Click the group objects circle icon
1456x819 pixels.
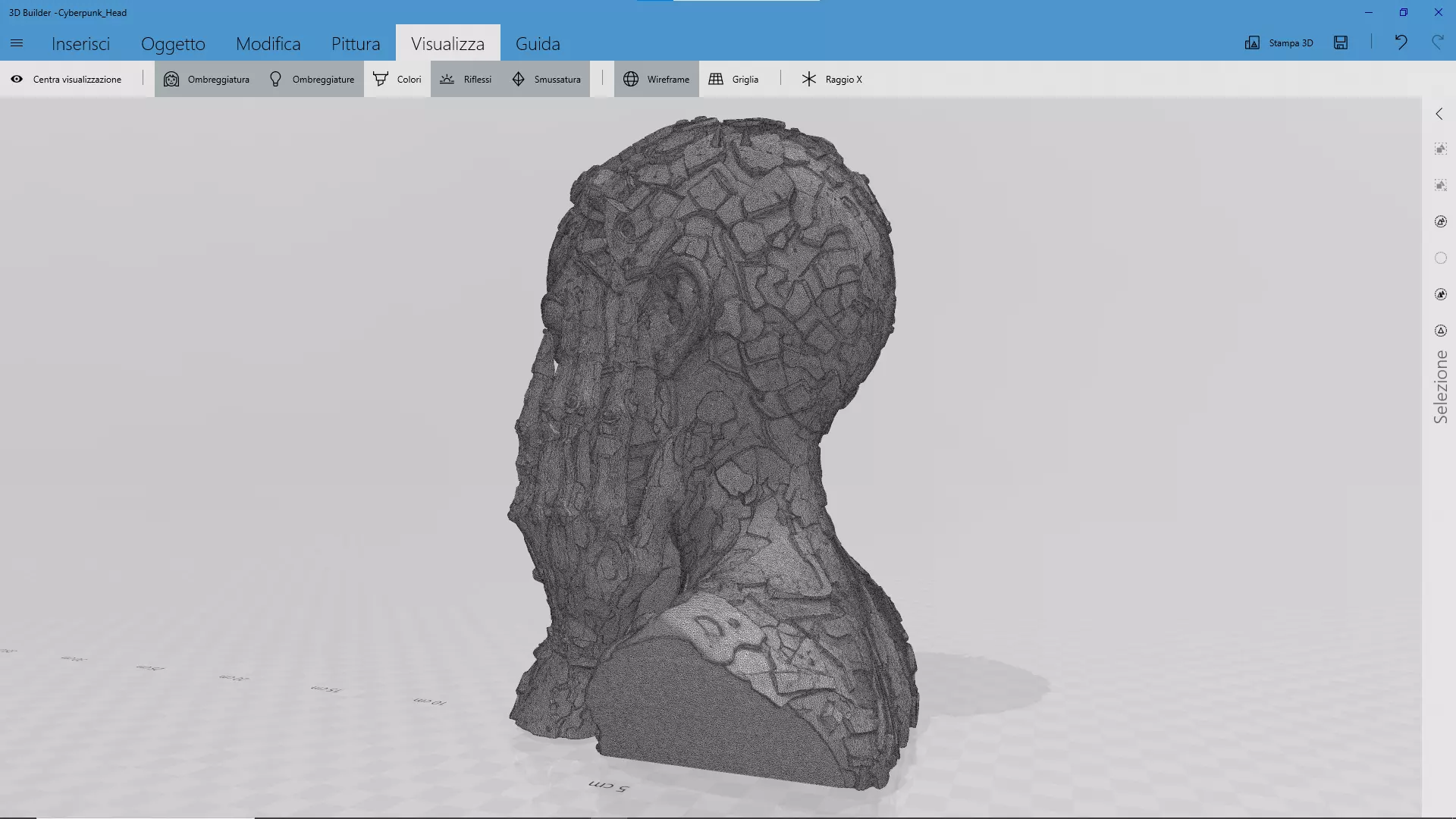1441,221
